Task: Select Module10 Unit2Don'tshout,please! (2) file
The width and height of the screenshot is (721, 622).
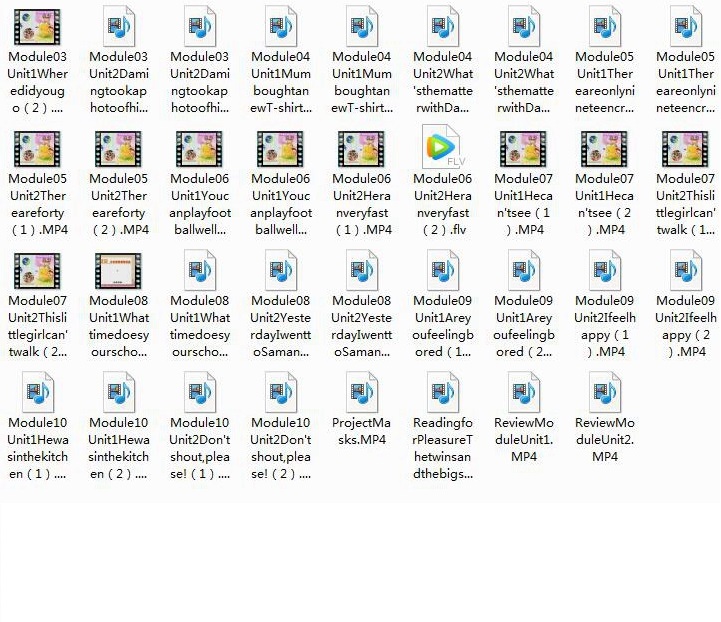Action: [x=280, y=391]
